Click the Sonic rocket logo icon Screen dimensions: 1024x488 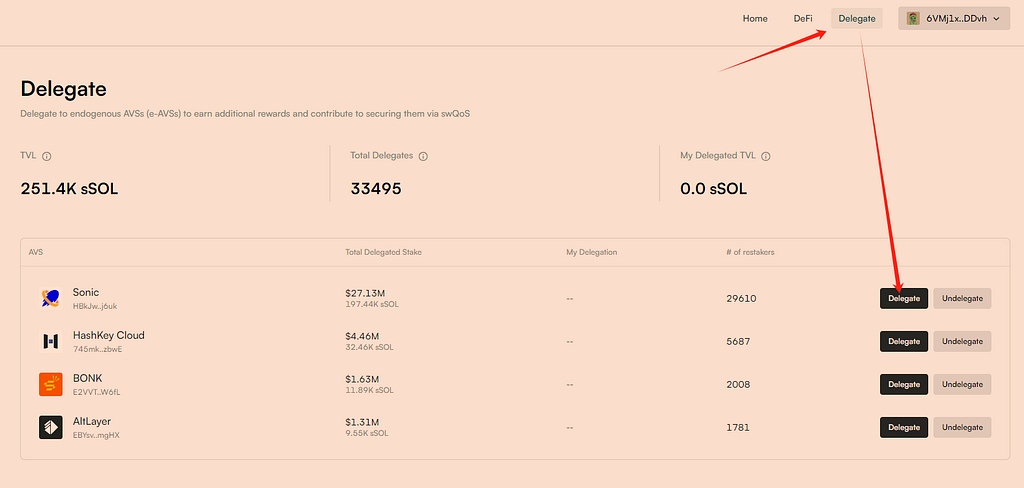pyautogui.click(x=50, y=299)
